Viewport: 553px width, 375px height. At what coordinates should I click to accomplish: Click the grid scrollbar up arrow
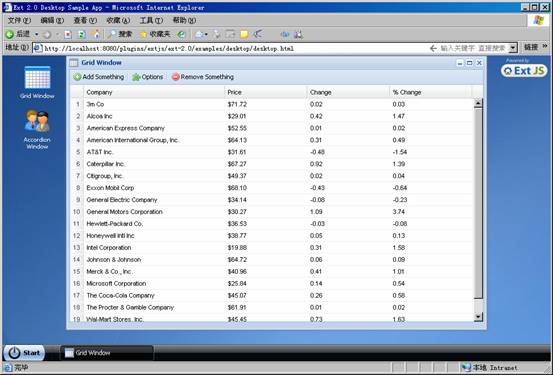[478, 103]
